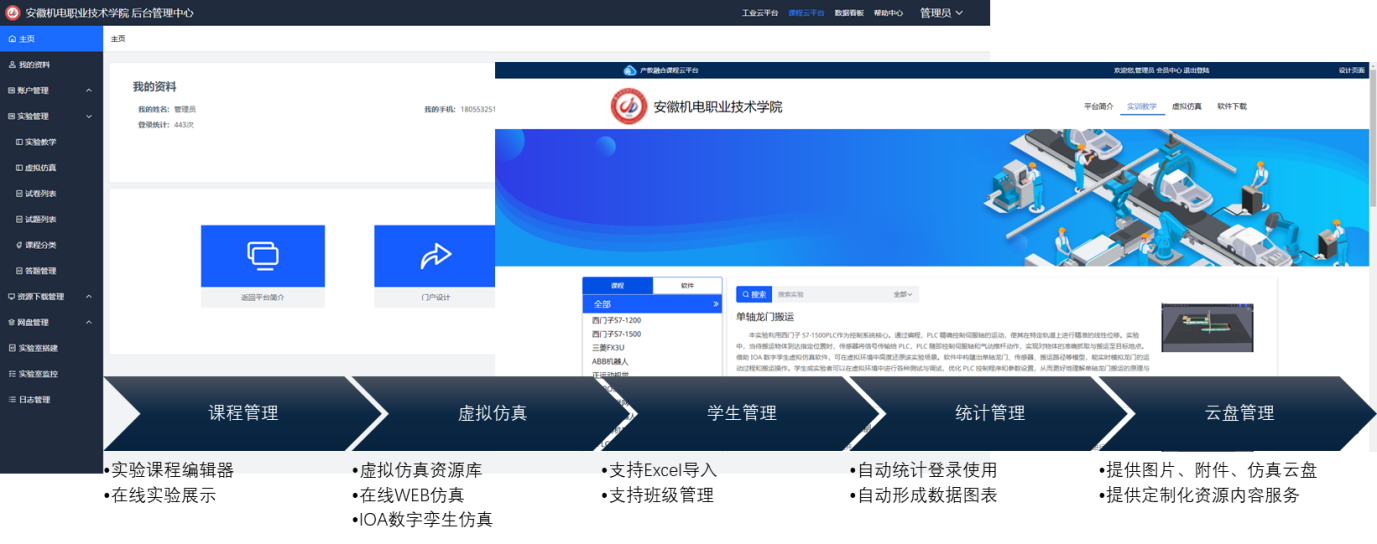The image size is (1377, 544).
Task: Open 实验室搭建 in the sidebar
Action: 33,348
